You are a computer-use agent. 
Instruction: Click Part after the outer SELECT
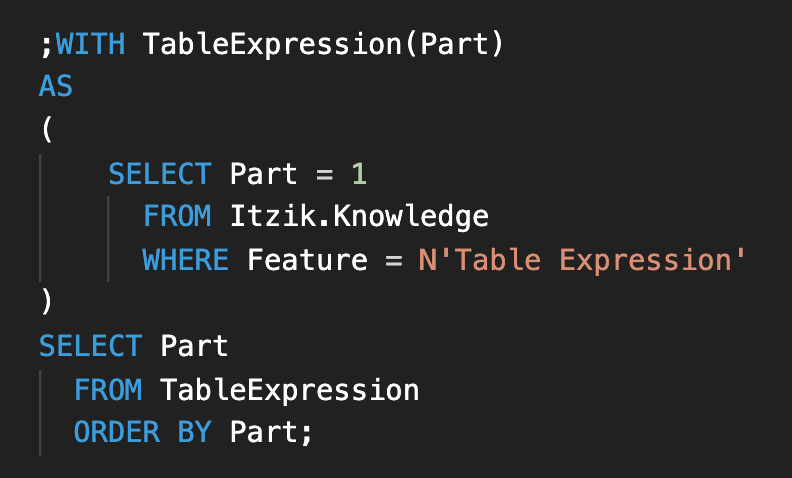coord(194,347)
